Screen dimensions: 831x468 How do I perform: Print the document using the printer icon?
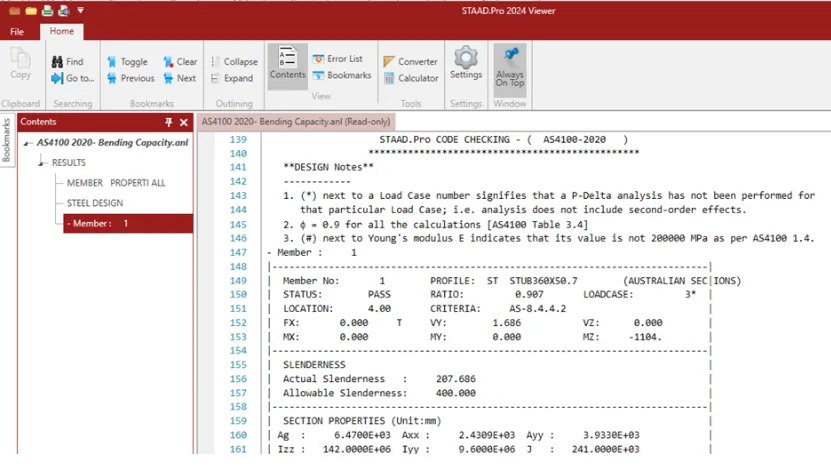point(47,11)
